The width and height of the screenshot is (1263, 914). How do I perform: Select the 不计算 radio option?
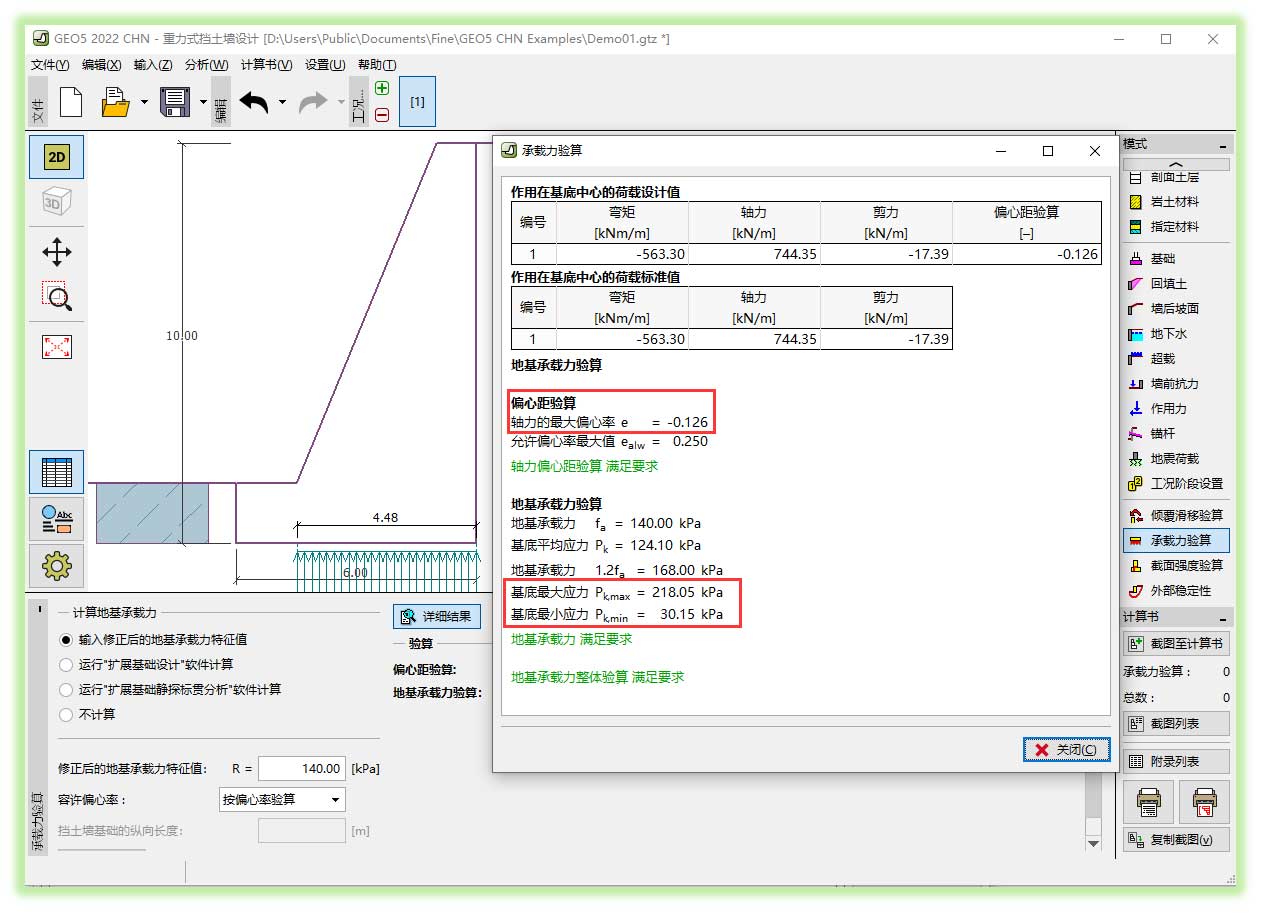click(x=66, y=715)
